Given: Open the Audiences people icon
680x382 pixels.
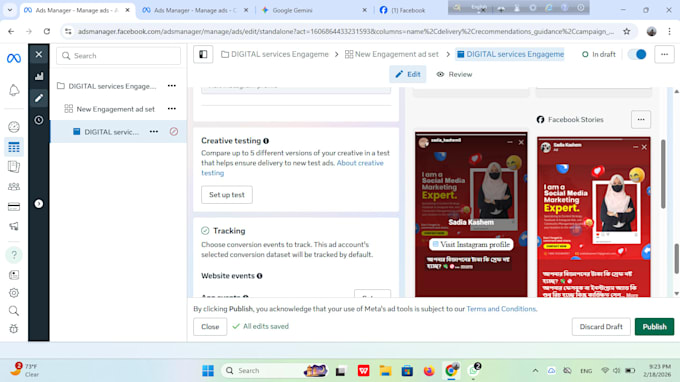Looking at the screenshot, I should [x=14, y=186].
